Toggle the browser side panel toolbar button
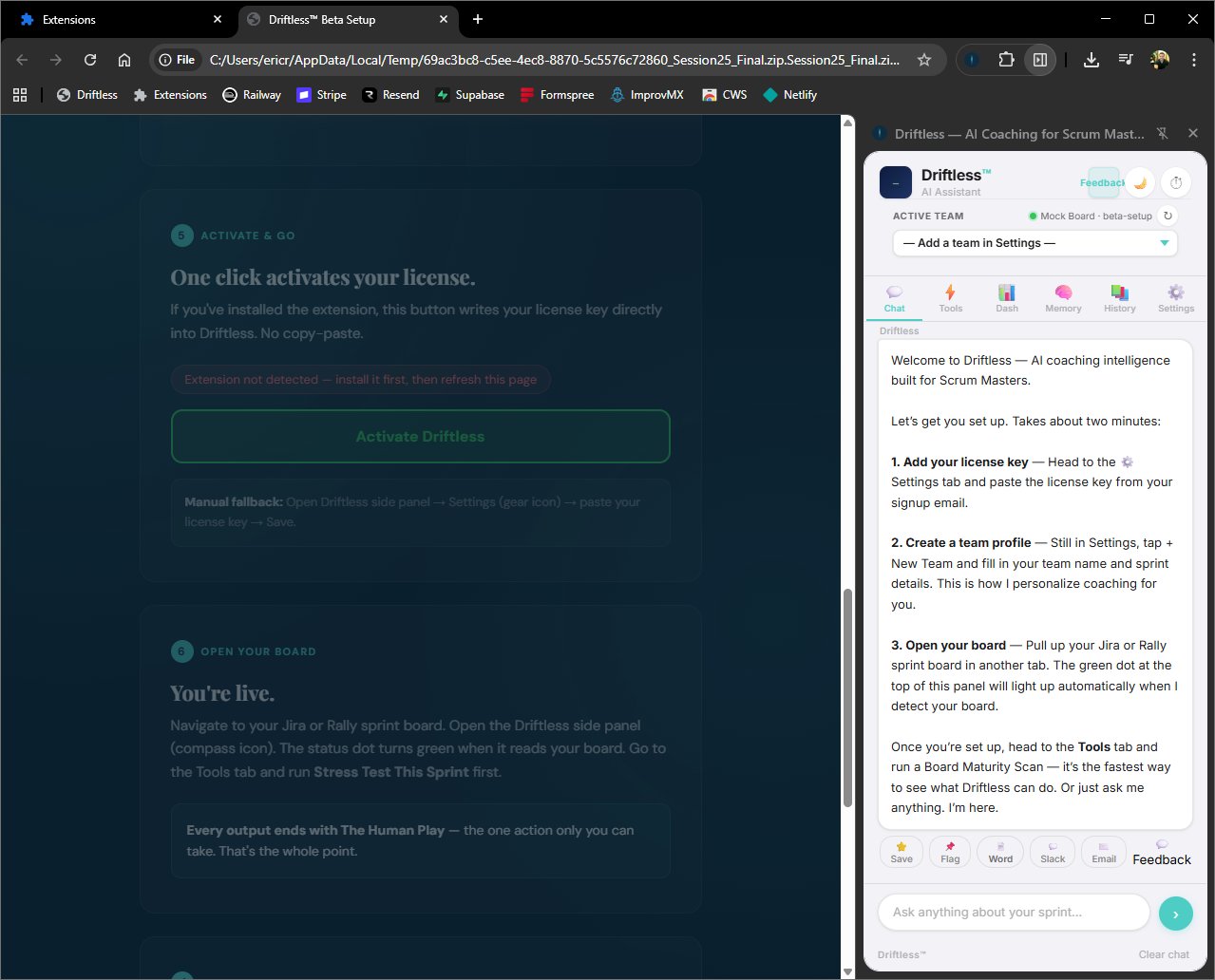The width and height of the screenshot is (1215, 980). coord(1040,60)
